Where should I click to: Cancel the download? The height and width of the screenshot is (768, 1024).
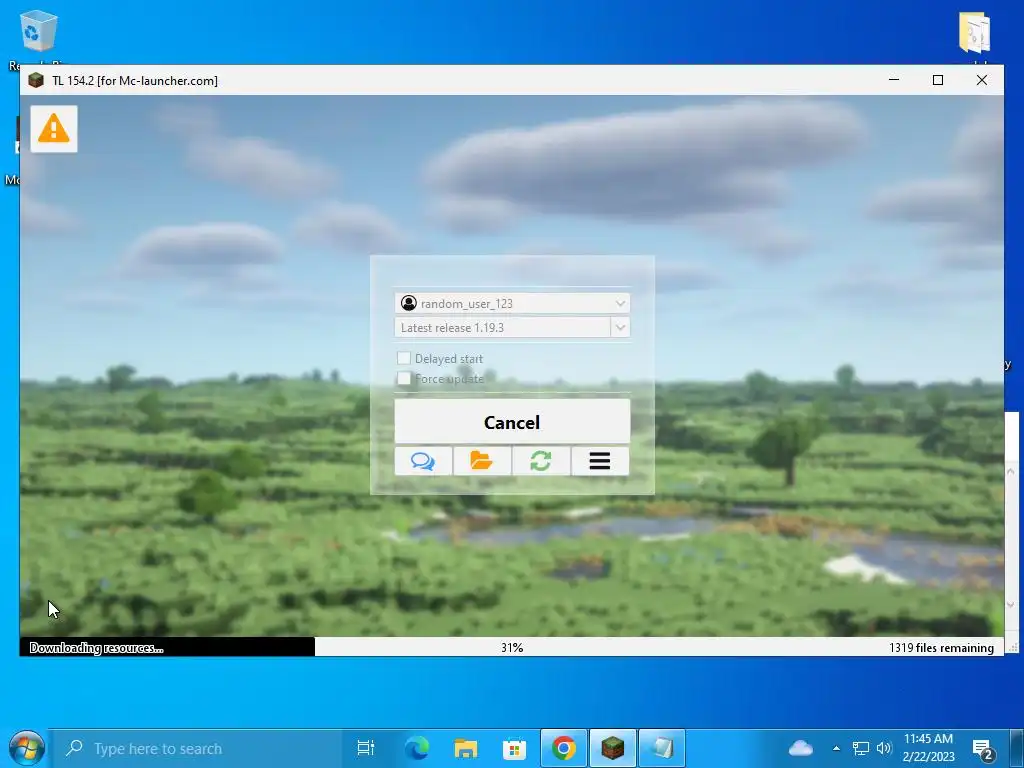pos(512,422)
